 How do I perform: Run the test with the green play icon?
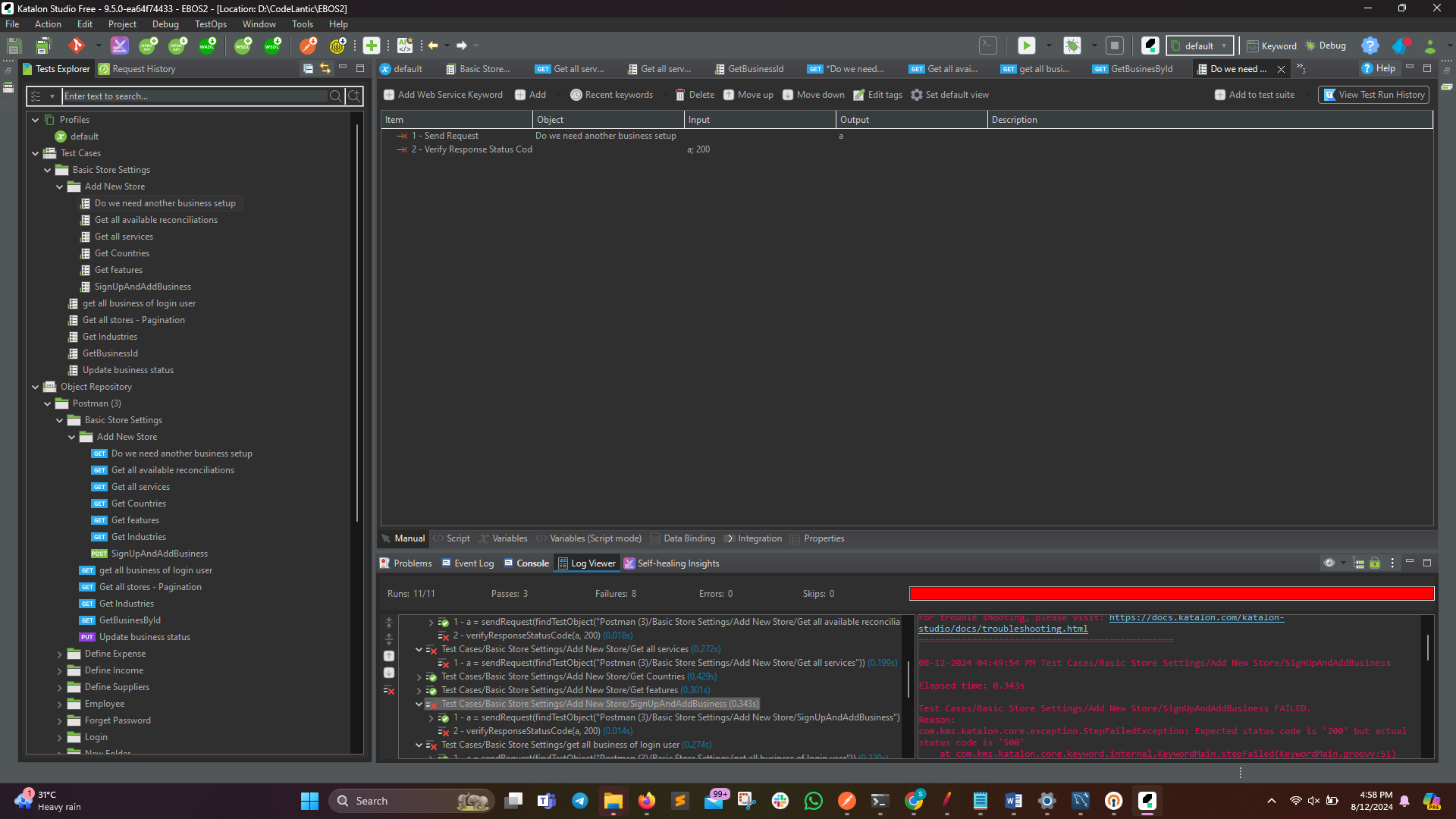point(1026,45)
